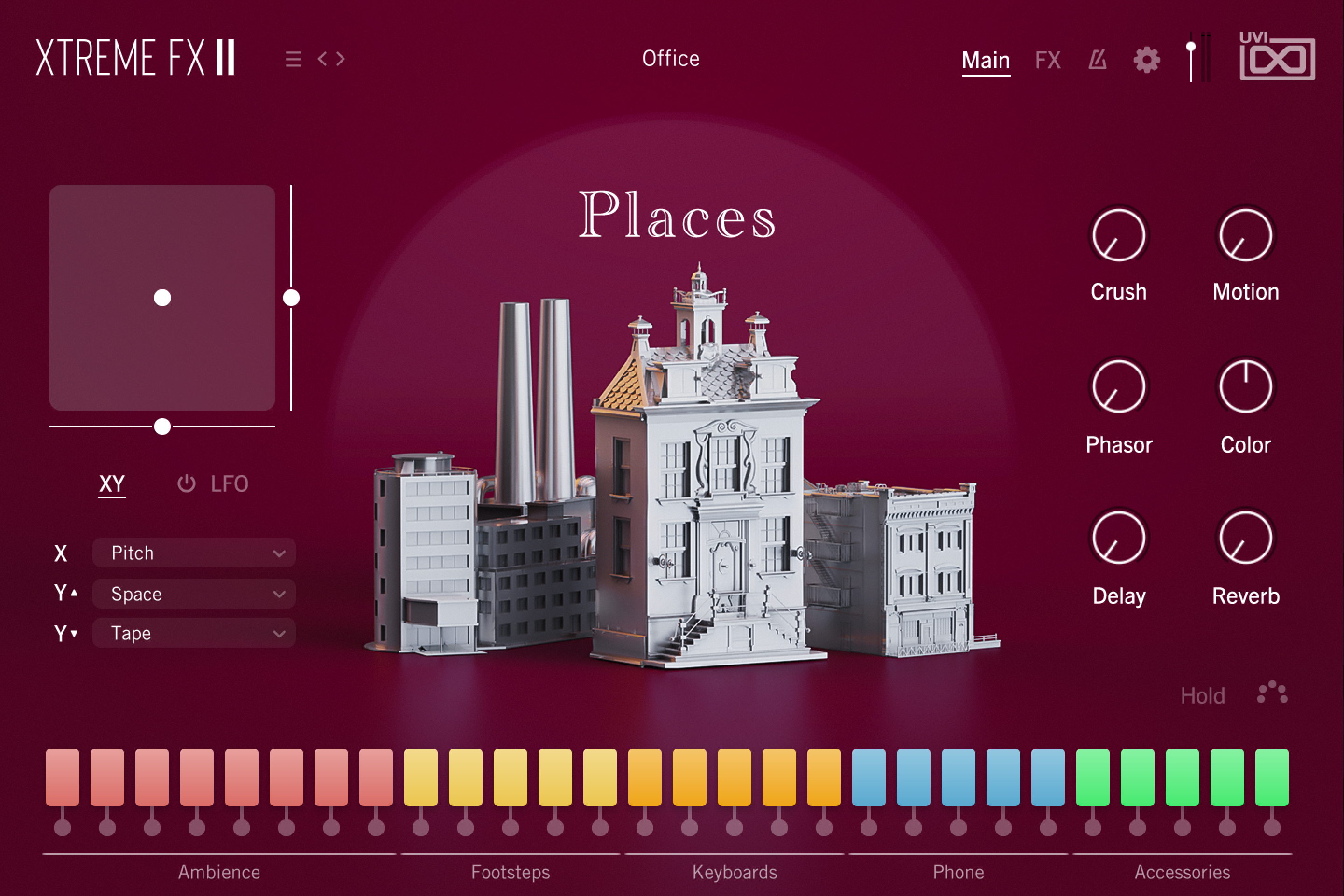Image resolution: width=1344 pixels, height=896 pixels.
Task: Open the metronome tempo page
Action: tap(1097, 59)
